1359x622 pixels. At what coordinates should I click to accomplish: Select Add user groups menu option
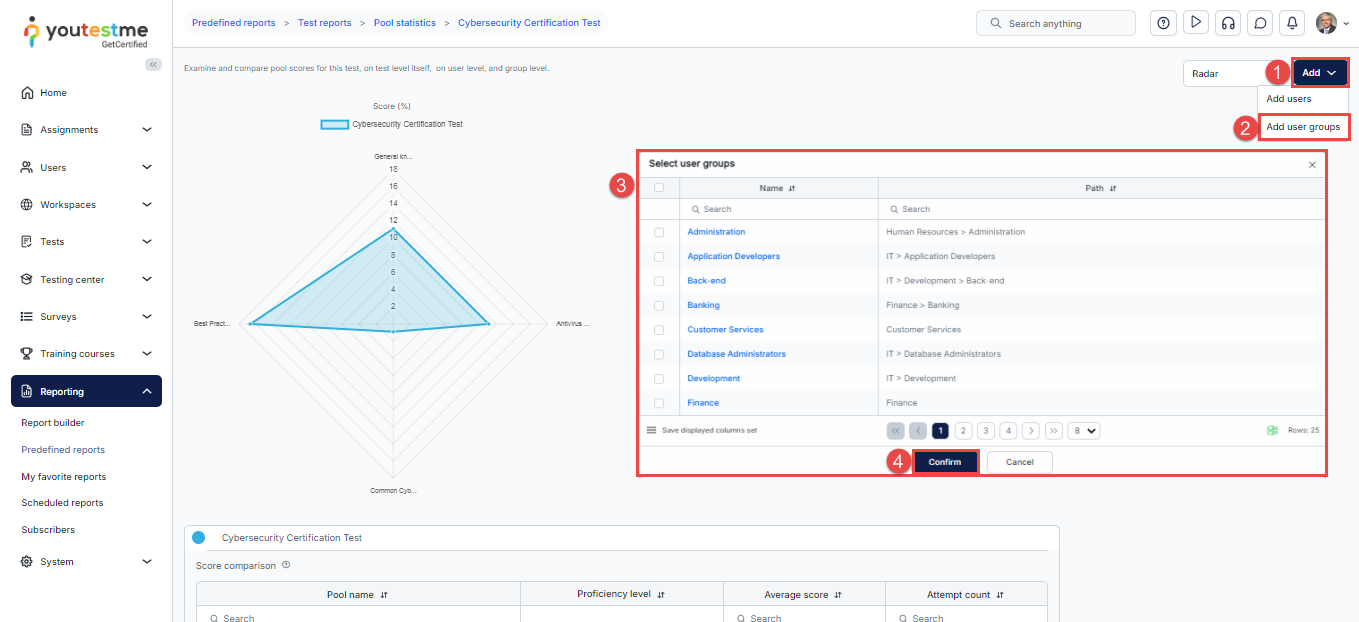1303,127
